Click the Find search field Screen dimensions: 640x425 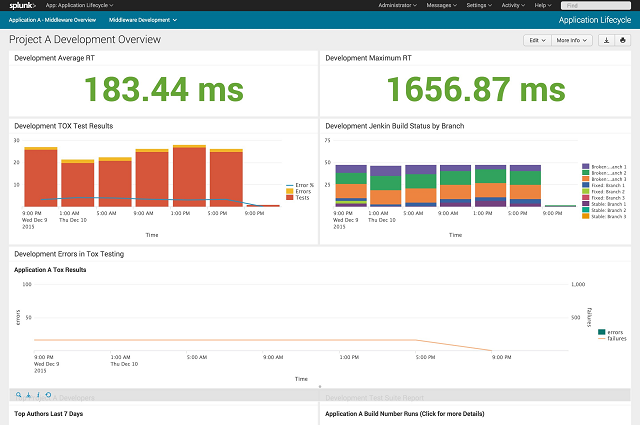tap(596, 5)
